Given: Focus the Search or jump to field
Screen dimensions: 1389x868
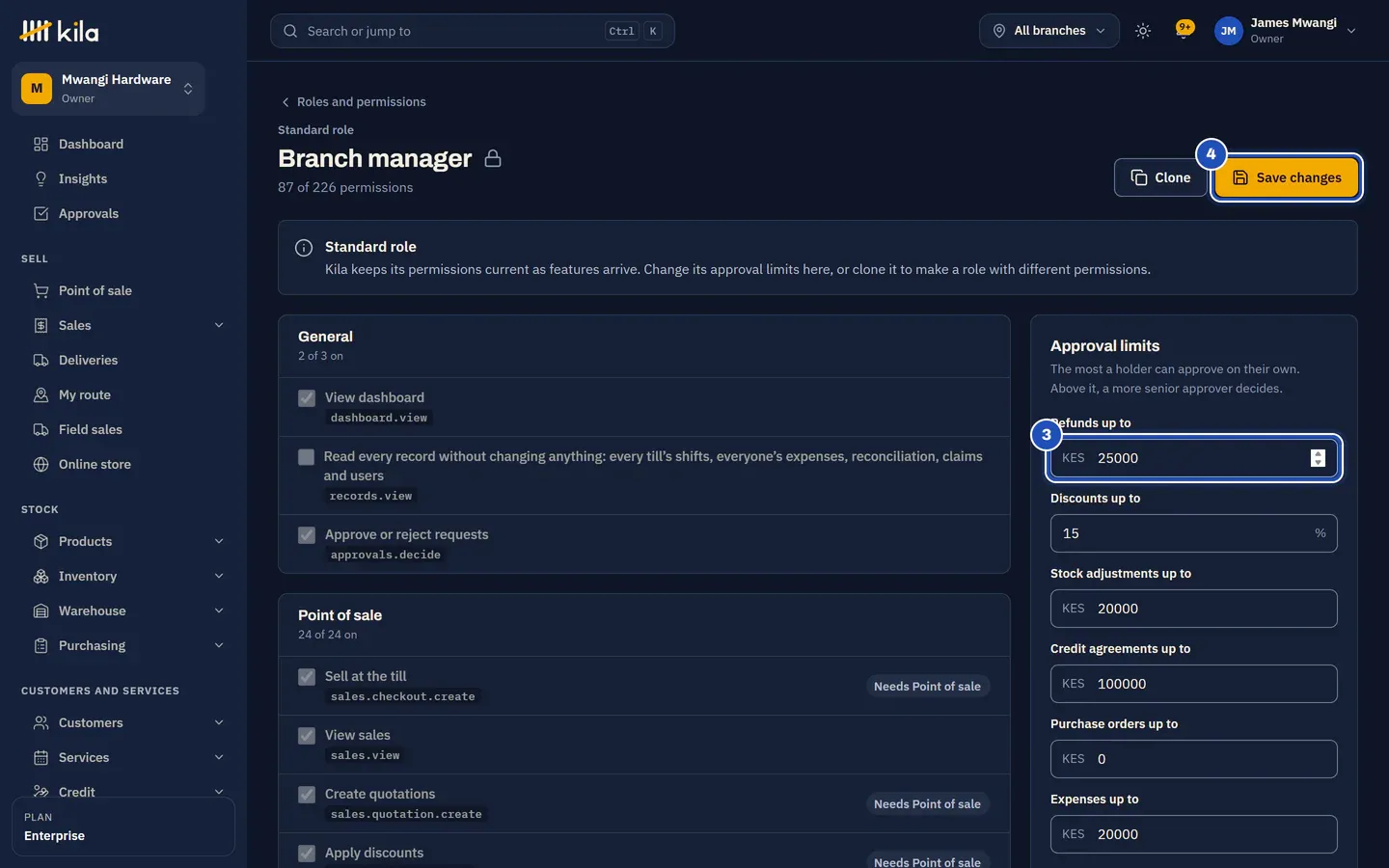Looking at the screenshot, I should tap(473, 31).
